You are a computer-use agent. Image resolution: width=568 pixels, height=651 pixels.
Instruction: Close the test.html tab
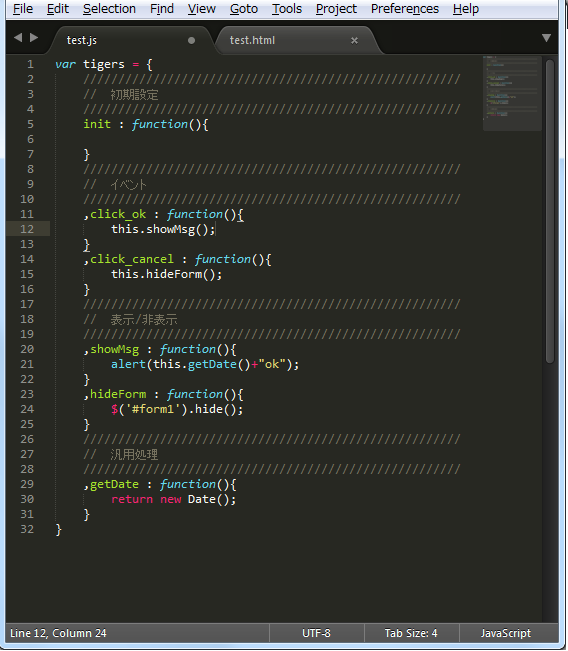click(x=354, y=40)
